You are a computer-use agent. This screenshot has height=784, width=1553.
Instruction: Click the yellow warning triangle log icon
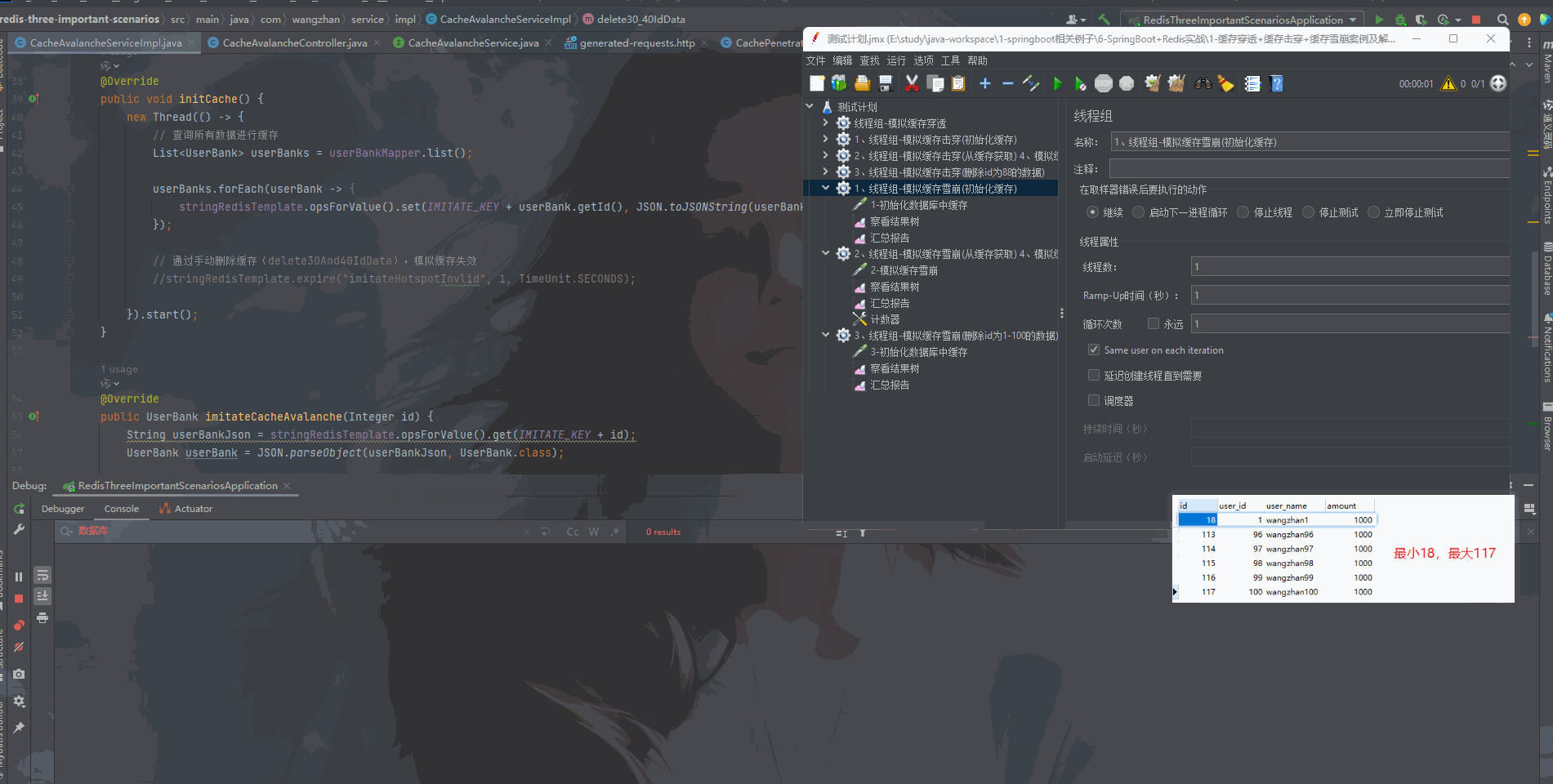pyautogui.click(x=1448, y=83)
